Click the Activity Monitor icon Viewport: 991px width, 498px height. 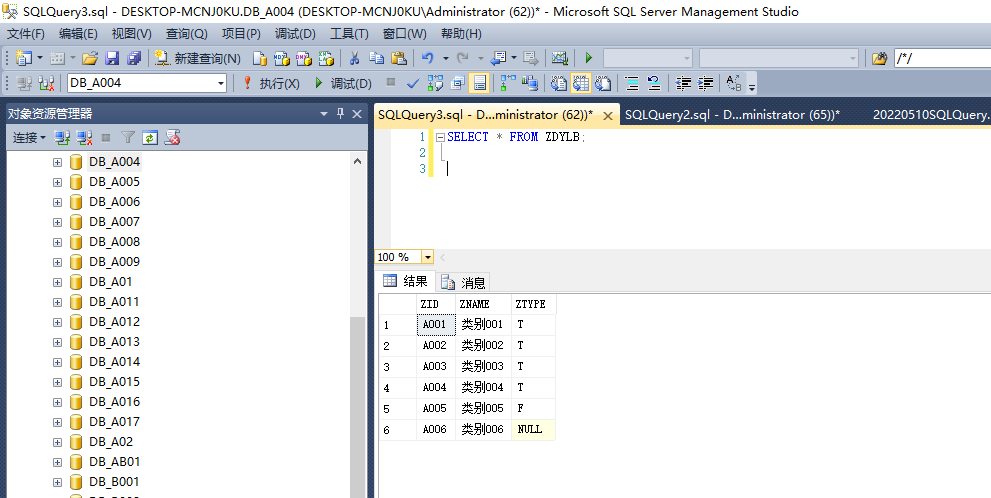coord(559,58)
